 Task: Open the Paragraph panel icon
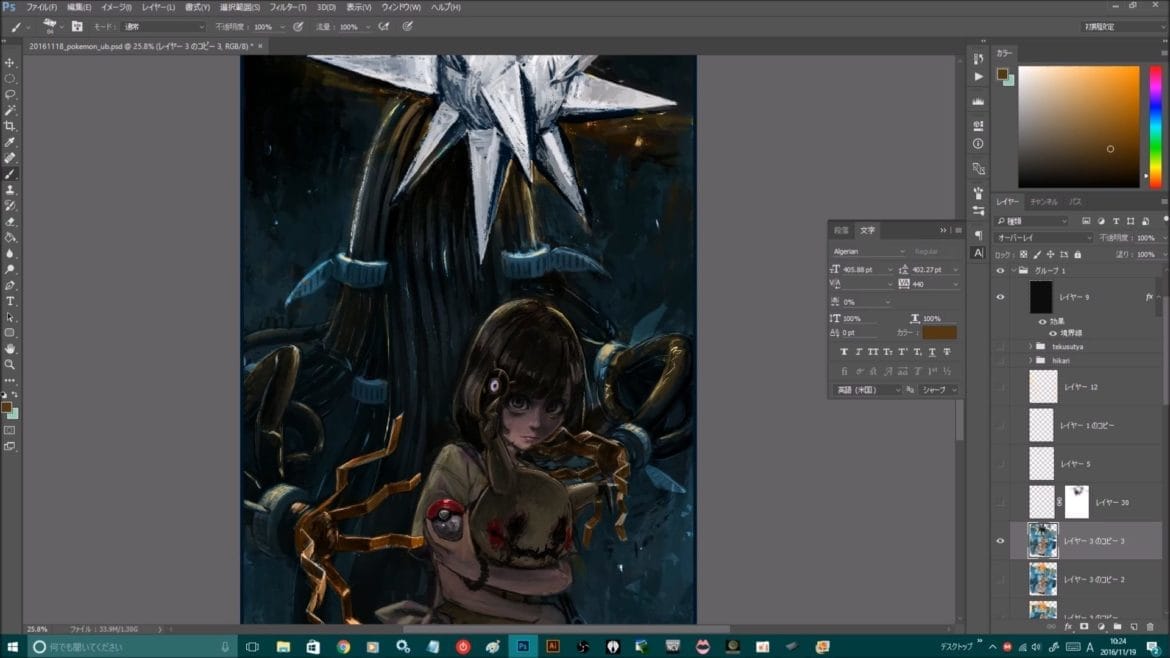click(978, 235)
